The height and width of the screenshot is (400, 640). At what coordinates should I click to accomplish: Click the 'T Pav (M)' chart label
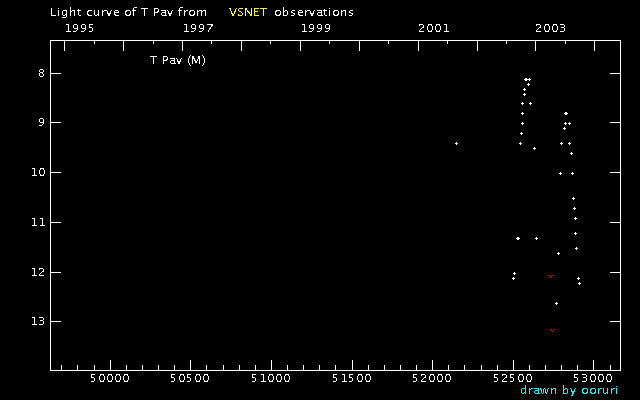[x=178, y=60]
